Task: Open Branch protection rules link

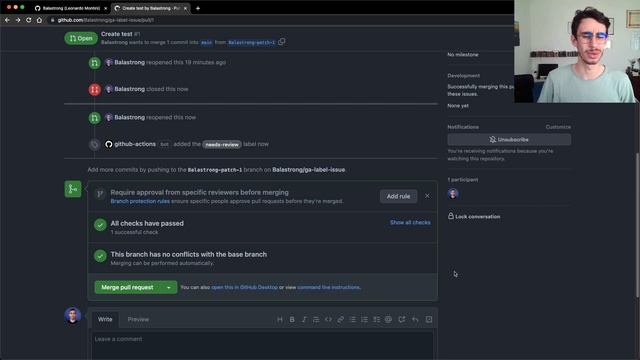Action: point(140,201)
